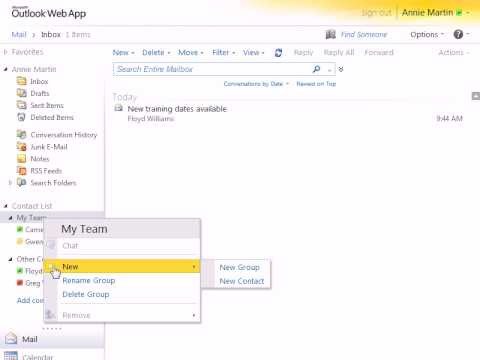Open Conversations by Date sort dropdown
480x360 pixels.
tap(256, 84)
